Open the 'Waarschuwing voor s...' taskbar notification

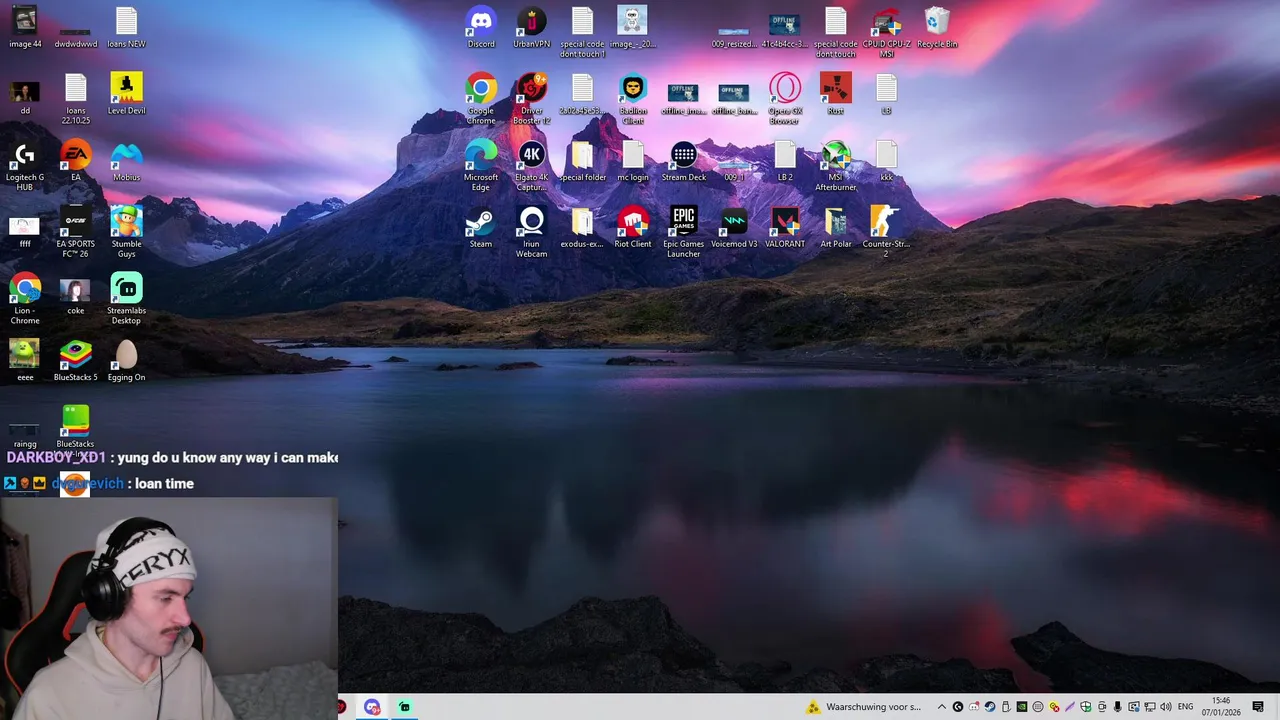coord(866,707)
